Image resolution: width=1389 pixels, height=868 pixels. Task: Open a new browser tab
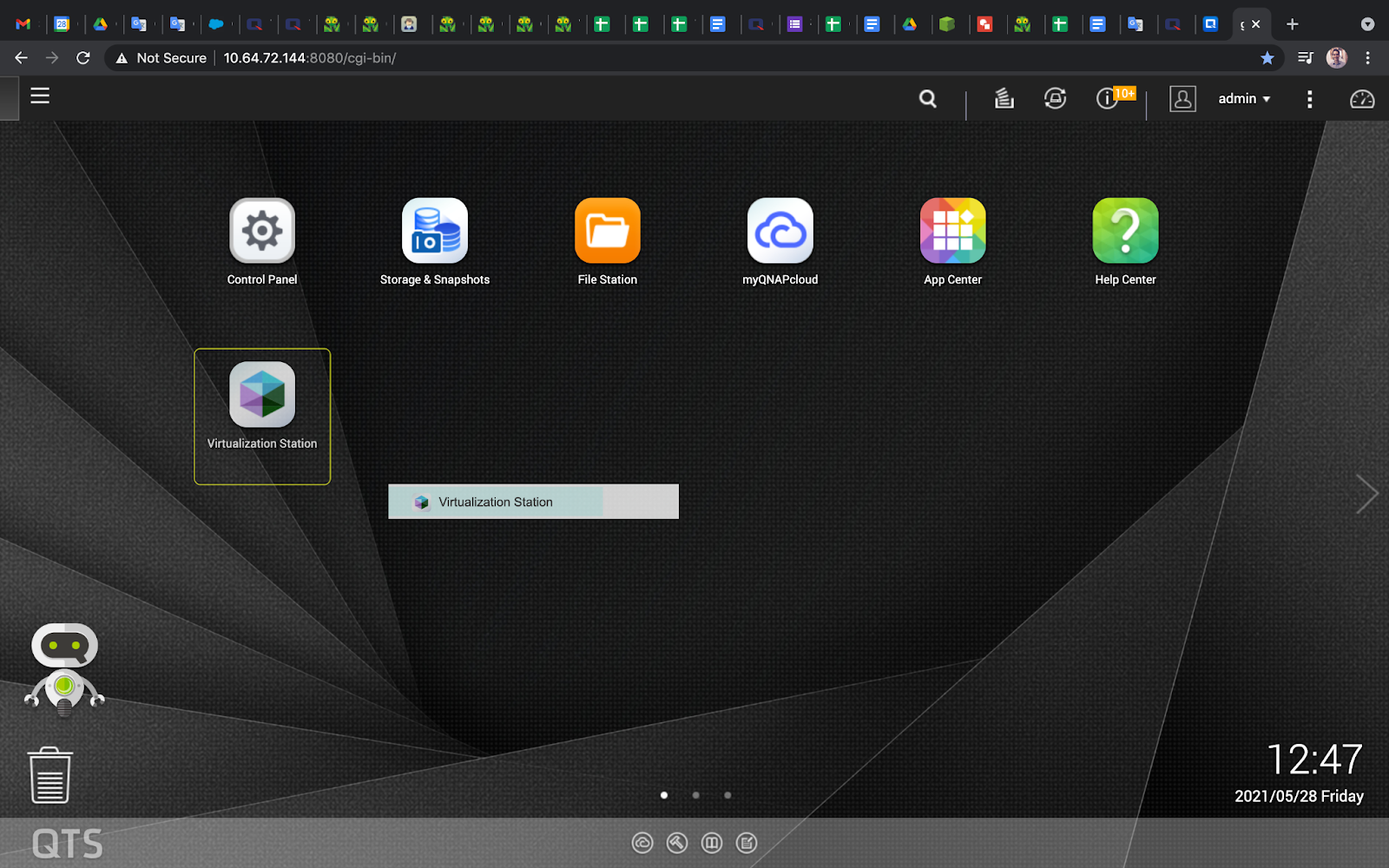point(1292,24)
